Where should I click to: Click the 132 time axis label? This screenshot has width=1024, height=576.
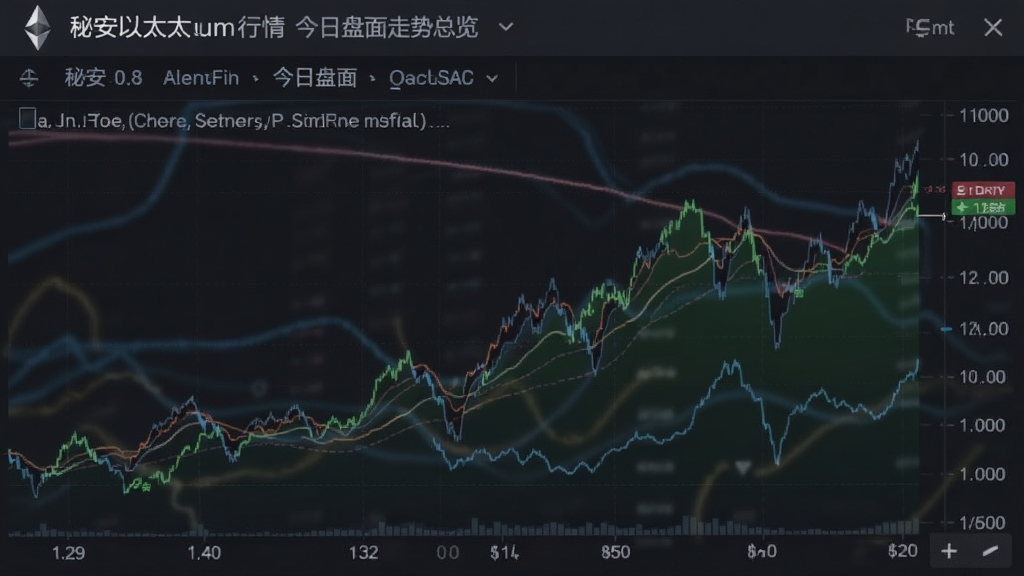(x=363, y=553)
